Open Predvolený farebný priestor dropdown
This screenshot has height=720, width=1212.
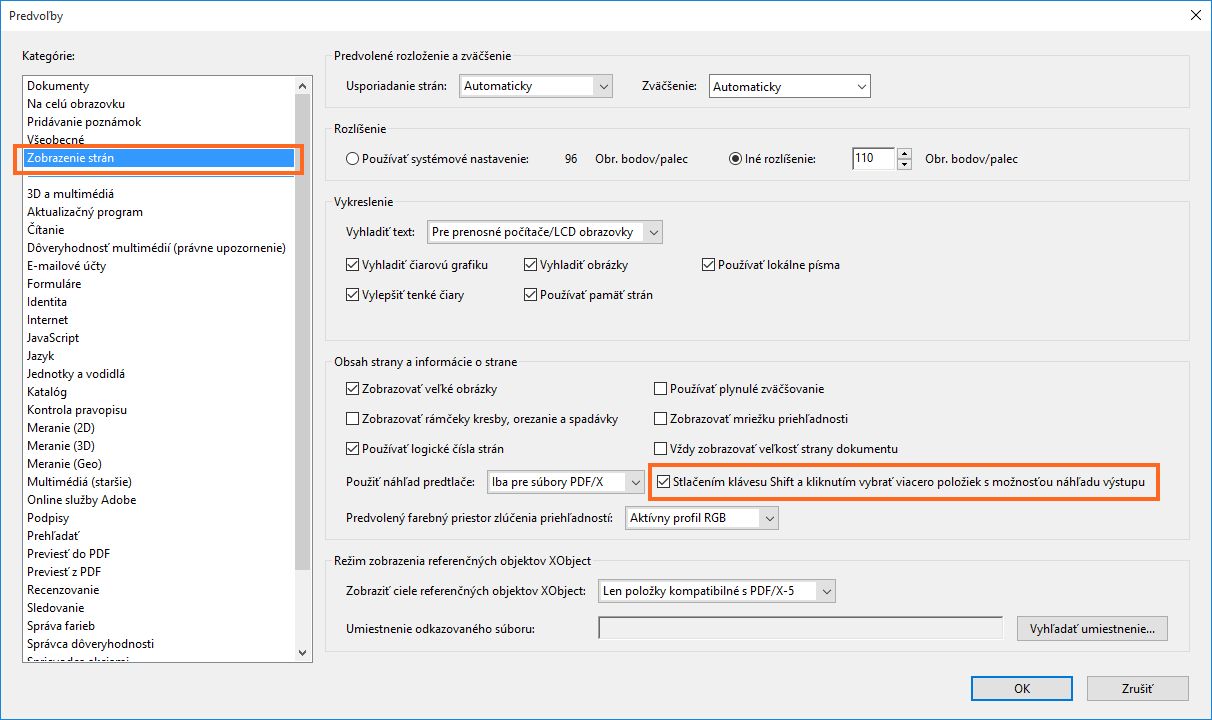click(x=701, y=518)
